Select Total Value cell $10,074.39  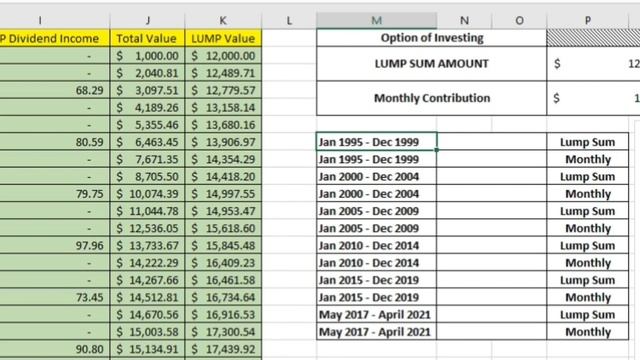[147, 194]
